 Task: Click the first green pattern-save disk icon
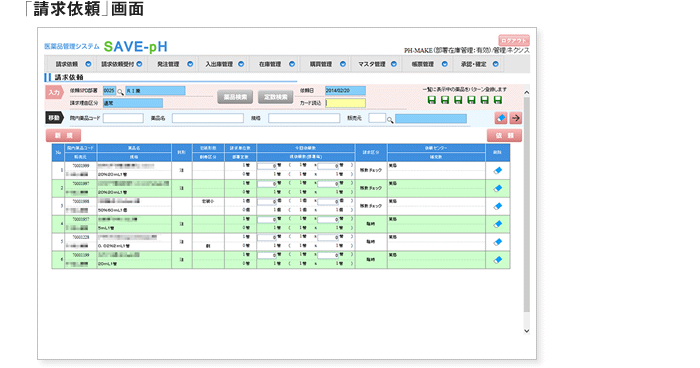click(432, 100)
